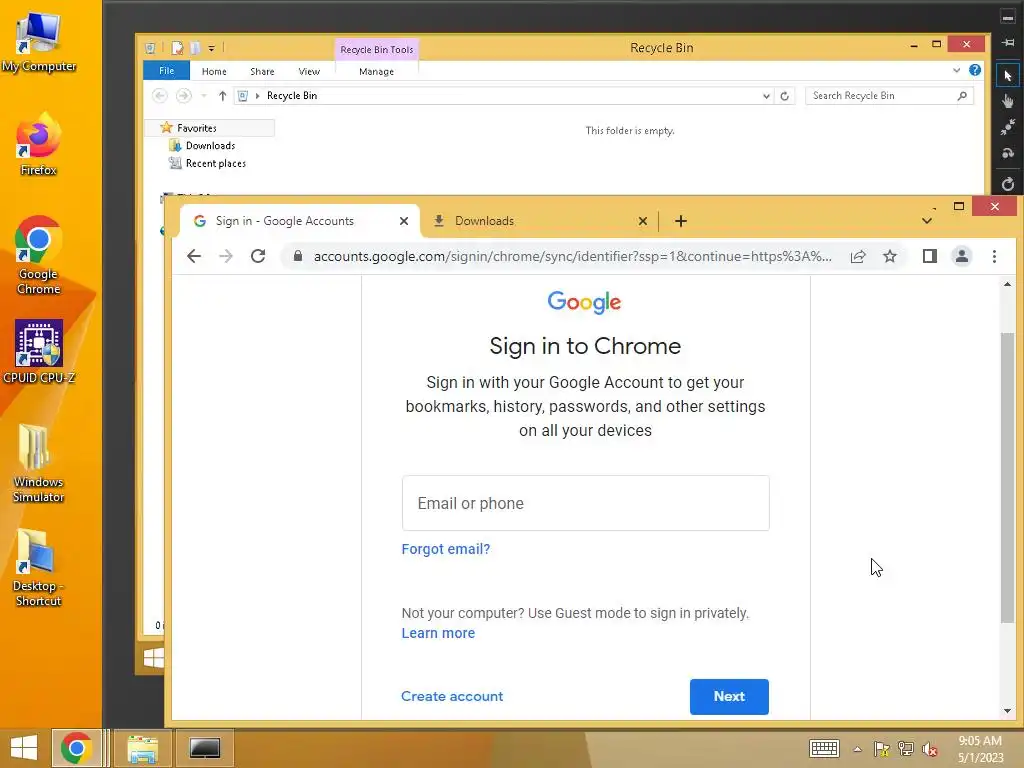
Task: Click the Google logo on sign-in page
Action: click(584, 302)
